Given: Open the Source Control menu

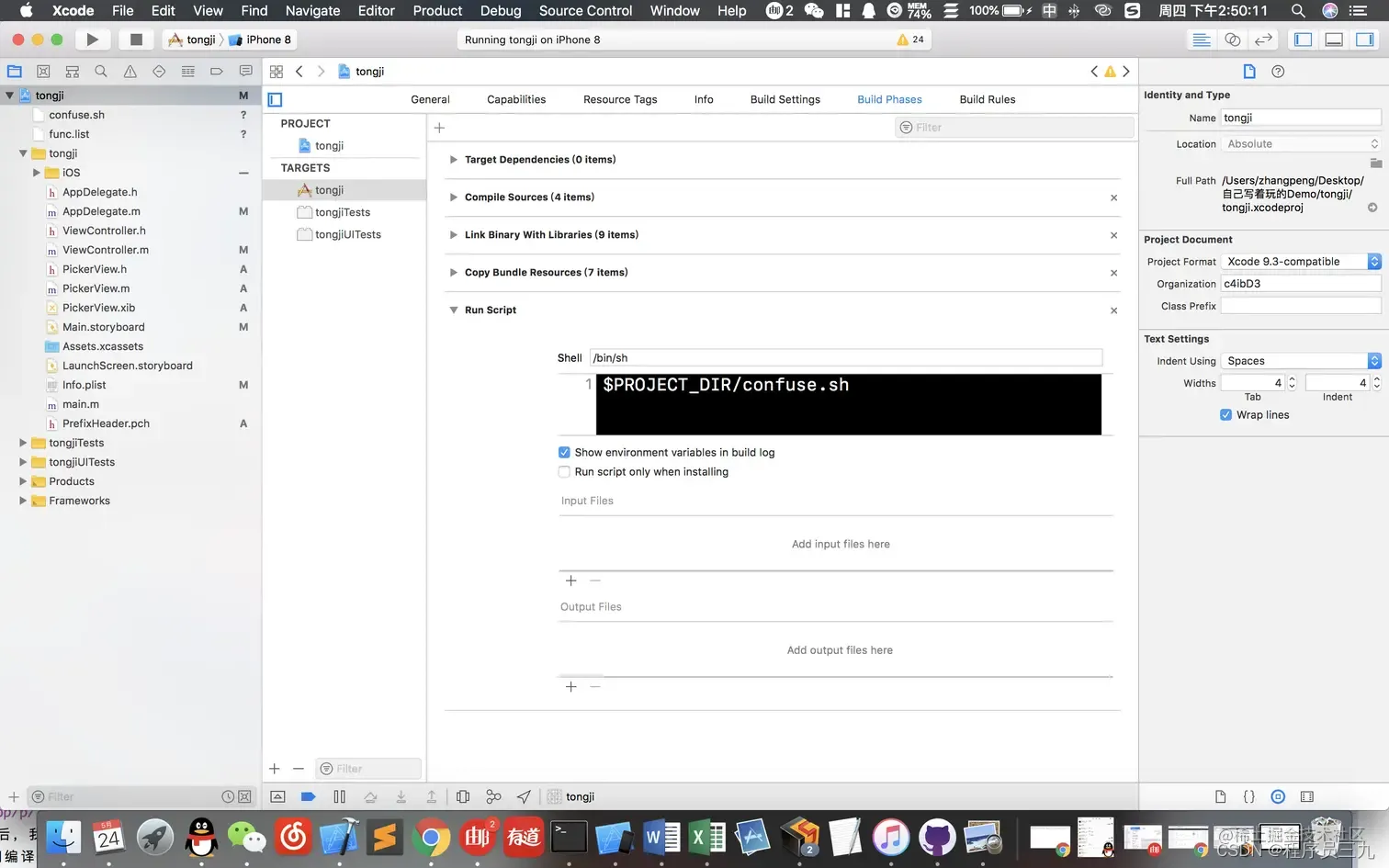Looking at the screenshot, I should pyautogui.click(x=585, y=11).
